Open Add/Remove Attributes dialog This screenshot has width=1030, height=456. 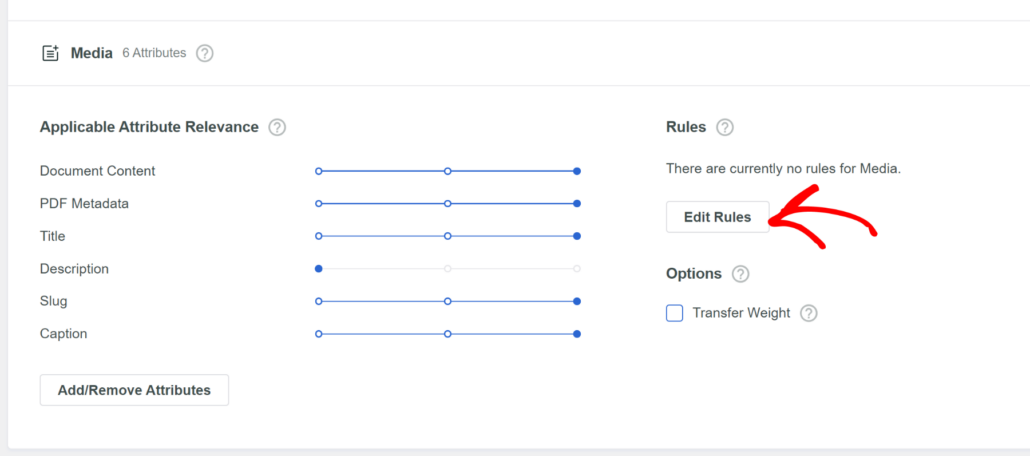[x=134, y=390]
